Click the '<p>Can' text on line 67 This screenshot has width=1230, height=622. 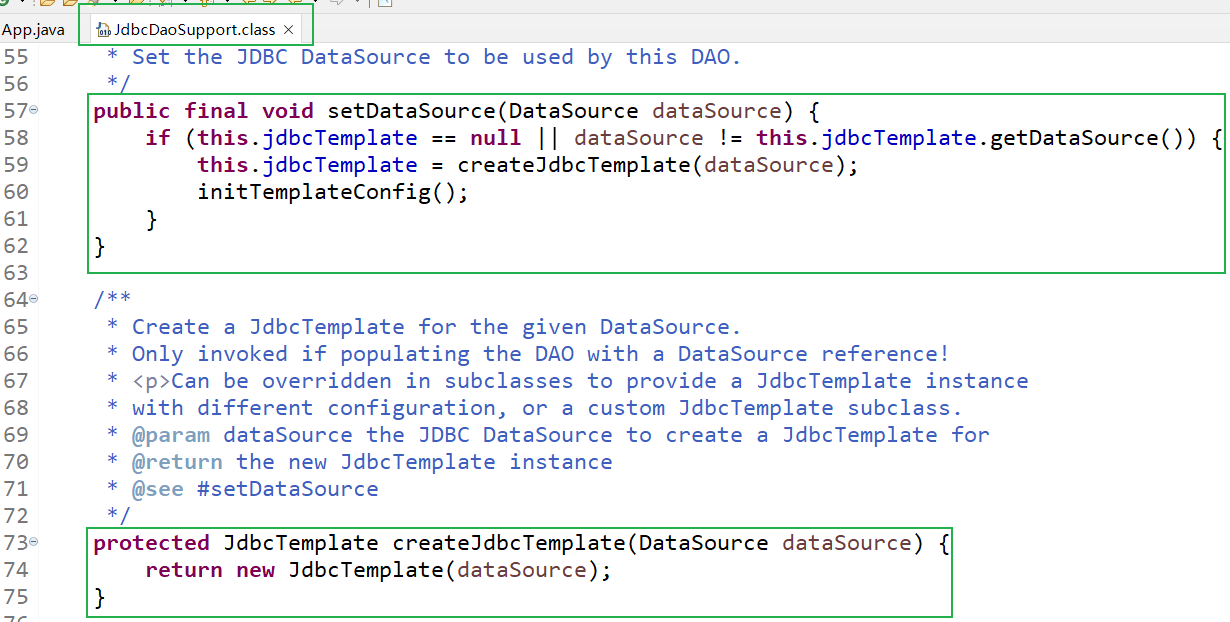(184, 380)
